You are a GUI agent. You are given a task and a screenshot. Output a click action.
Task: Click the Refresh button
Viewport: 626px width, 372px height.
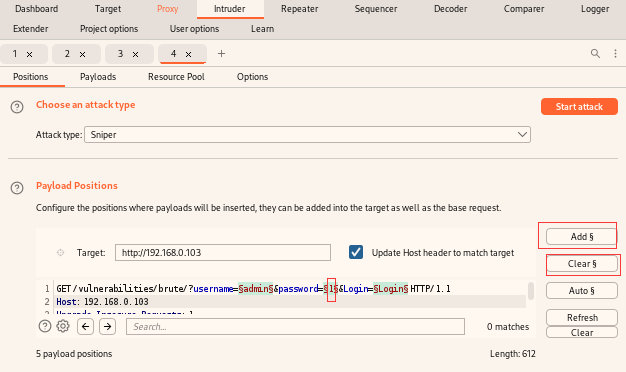pyautogui.click(x=582, y=317)
